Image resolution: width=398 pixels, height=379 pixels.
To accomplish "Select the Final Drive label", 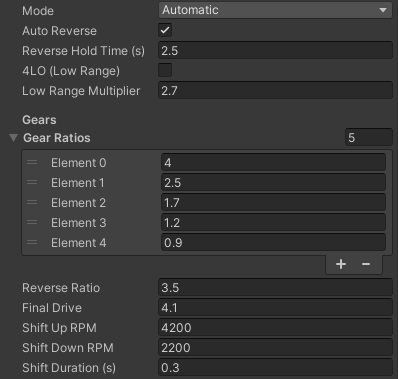I will coord(52,308).
